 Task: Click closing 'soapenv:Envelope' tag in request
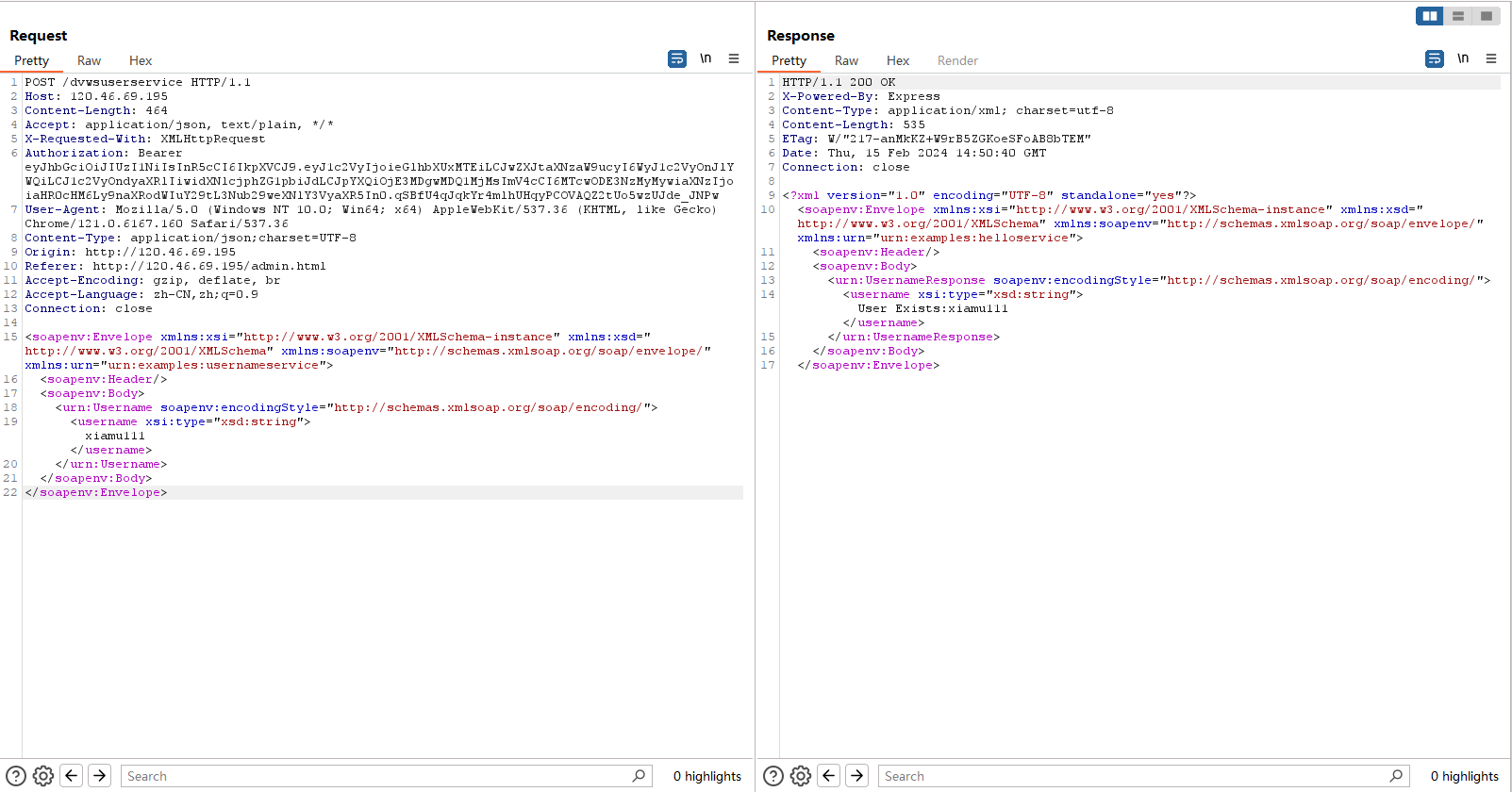[x=95, y=492]
